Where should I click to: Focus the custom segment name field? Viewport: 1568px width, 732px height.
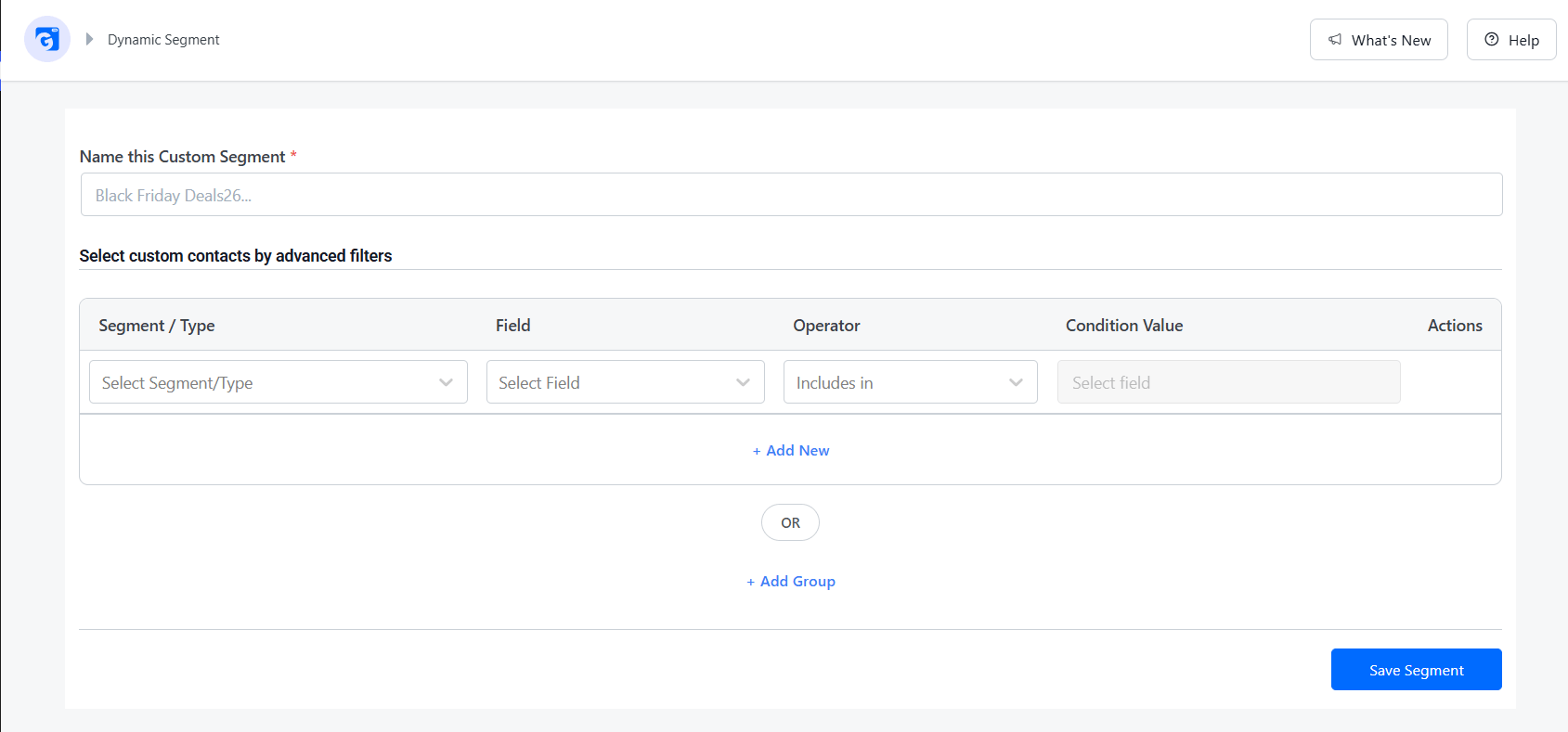click(792, 195)
